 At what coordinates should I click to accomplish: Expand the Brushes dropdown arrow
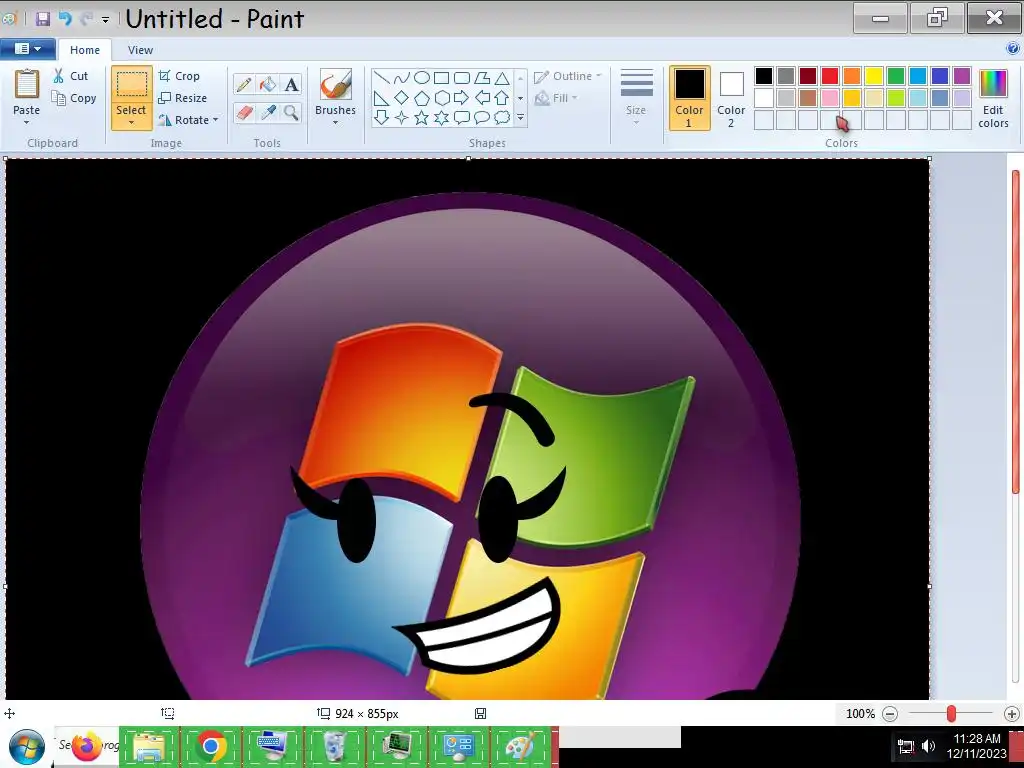tap(336, 122)
